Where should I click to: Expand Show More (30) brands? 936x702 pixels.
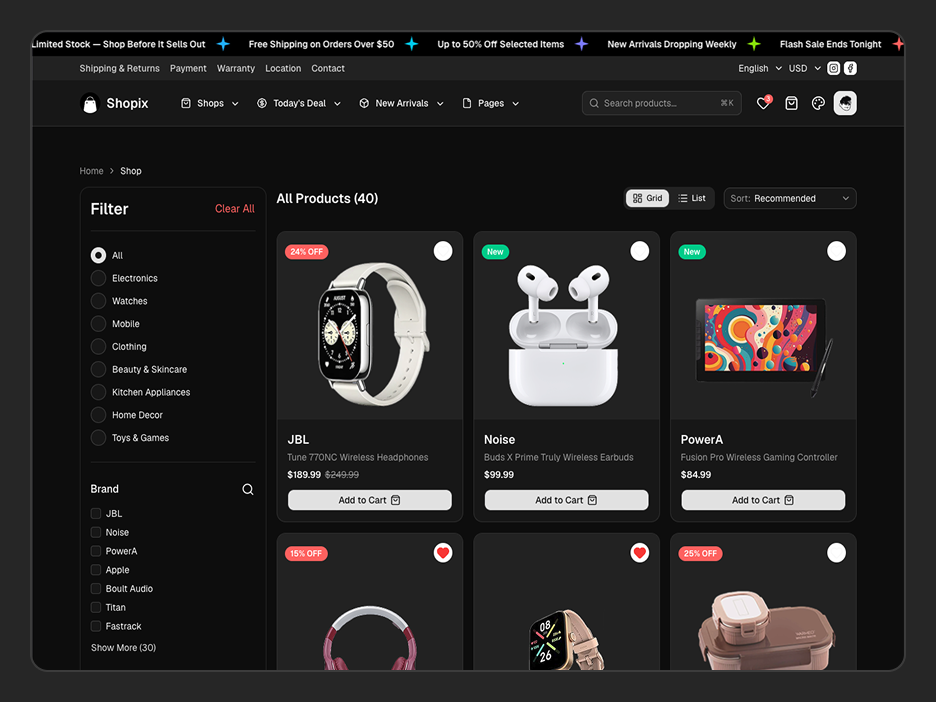[x=124, y=648]
